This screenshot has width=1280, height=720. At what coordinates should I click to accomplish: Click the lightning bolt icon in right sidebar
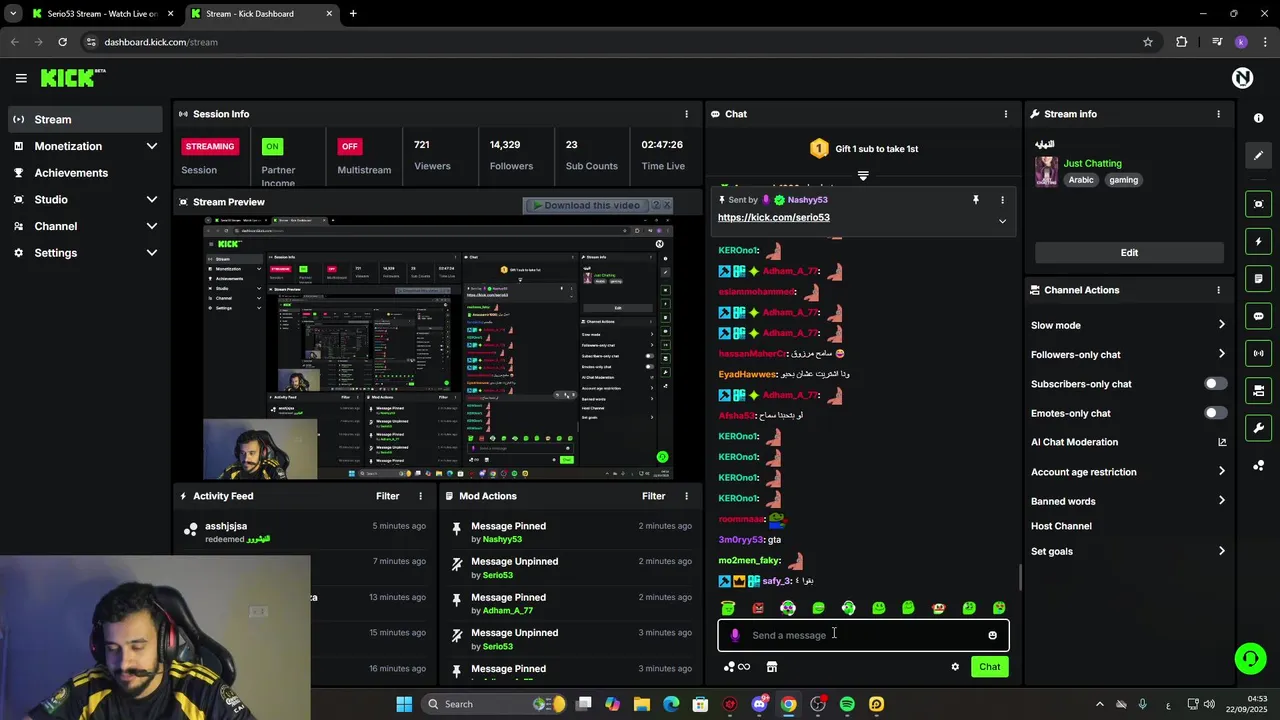(x=1258, y=241)
